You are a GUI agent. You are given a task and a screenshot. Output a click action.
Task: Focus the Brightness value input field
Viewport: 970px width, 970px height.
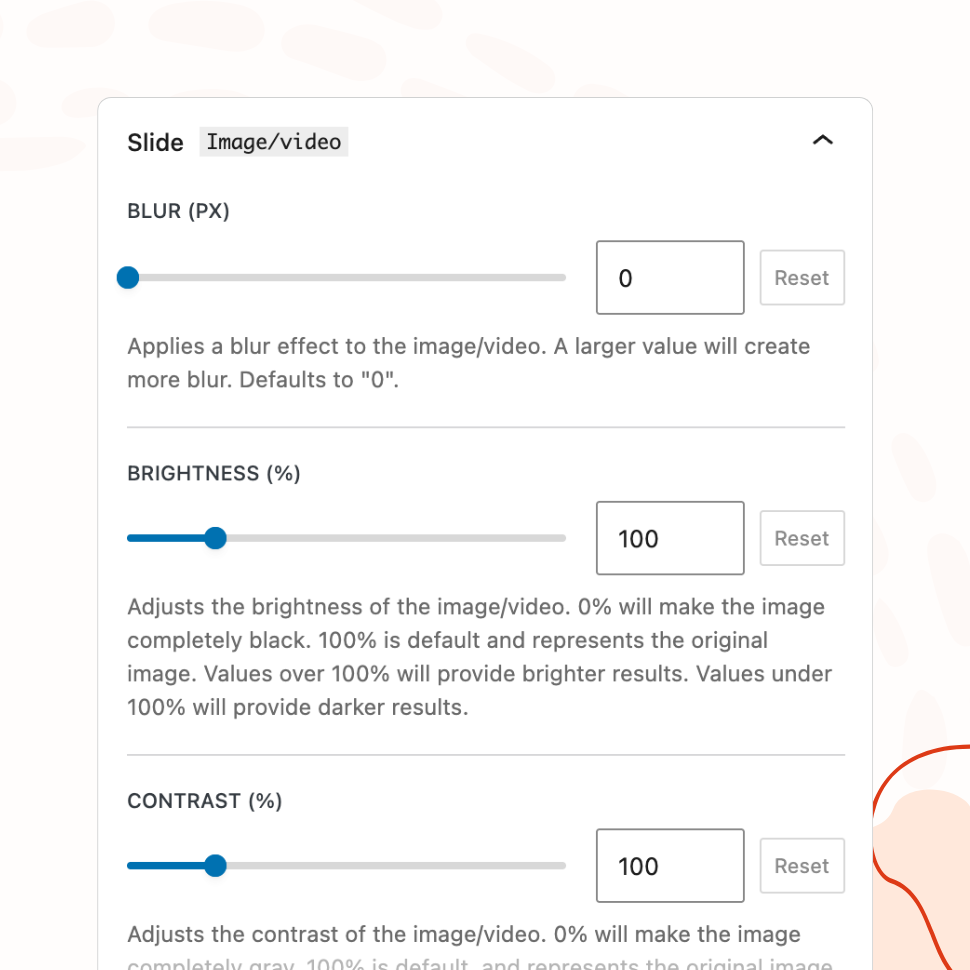coord(670,539)
